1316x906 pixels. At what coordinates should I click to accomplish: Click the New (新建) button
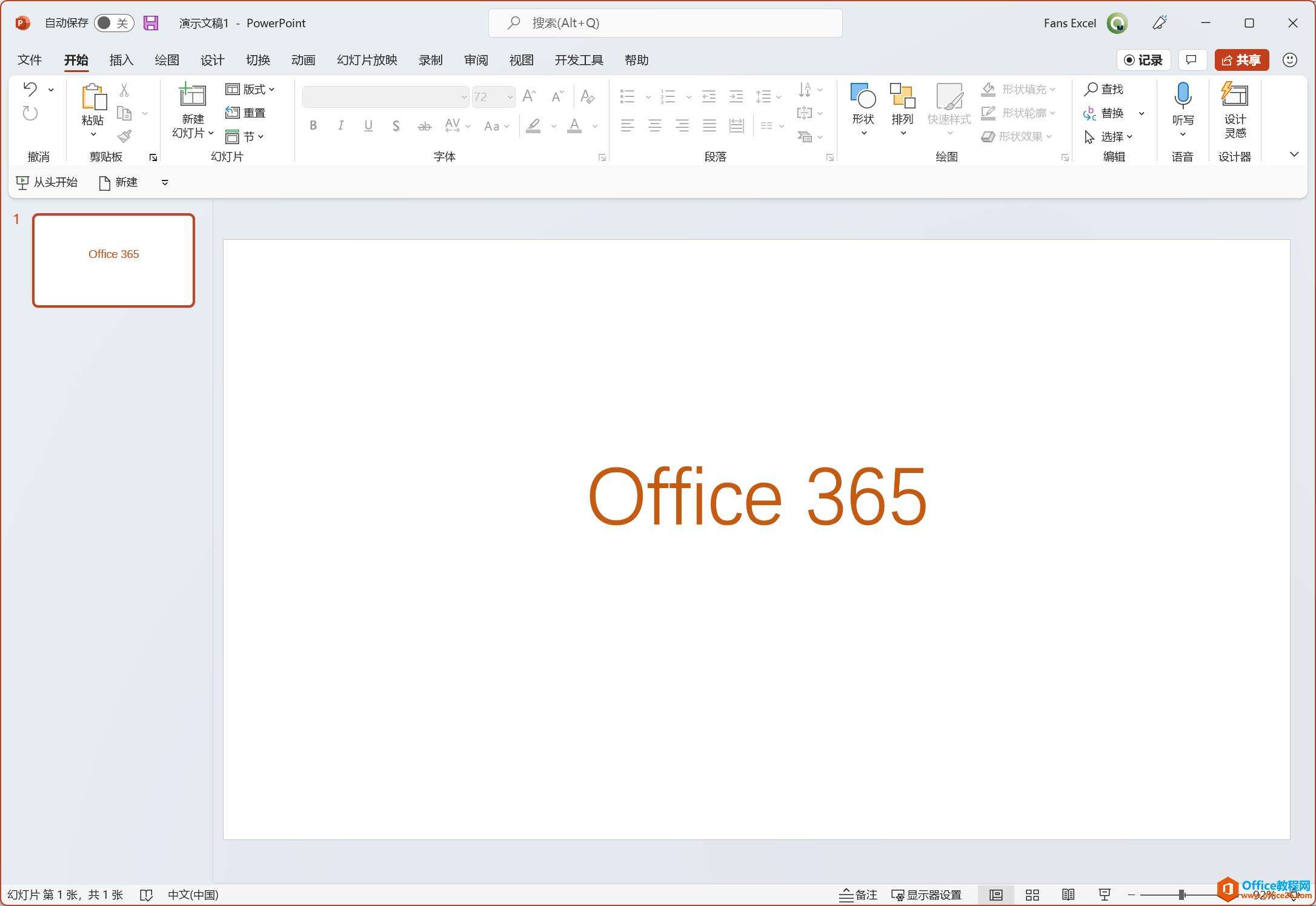coord(118,182)
